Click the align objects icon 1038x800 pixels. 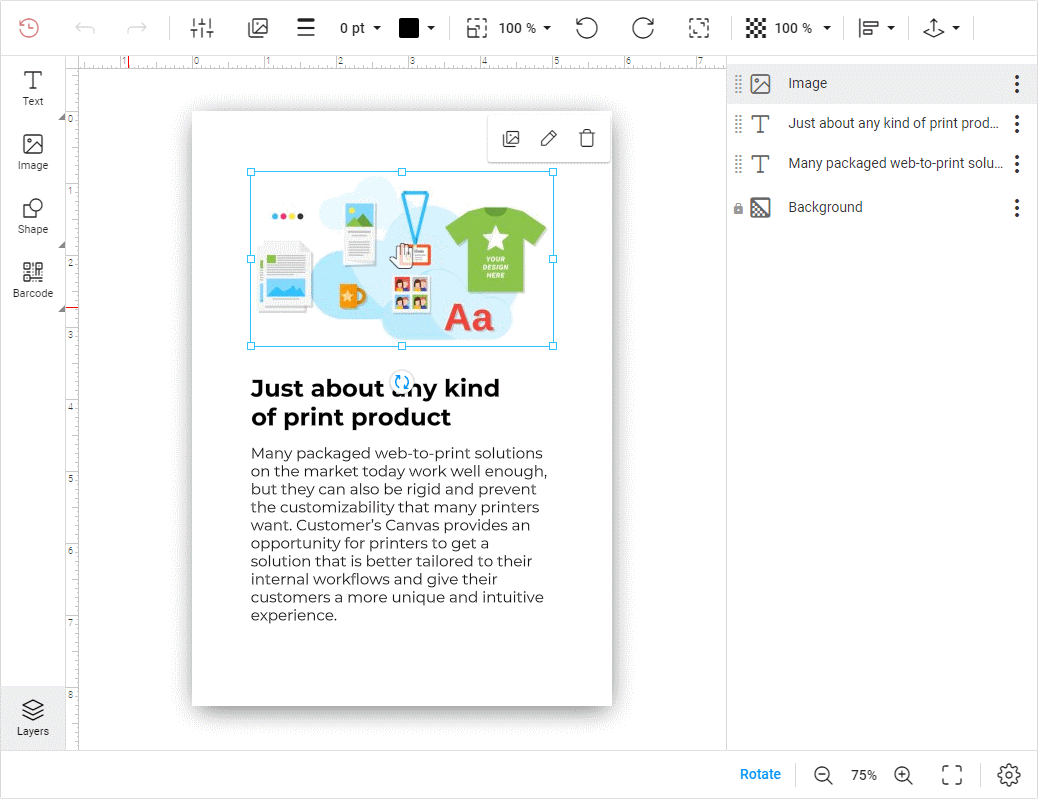868,28
